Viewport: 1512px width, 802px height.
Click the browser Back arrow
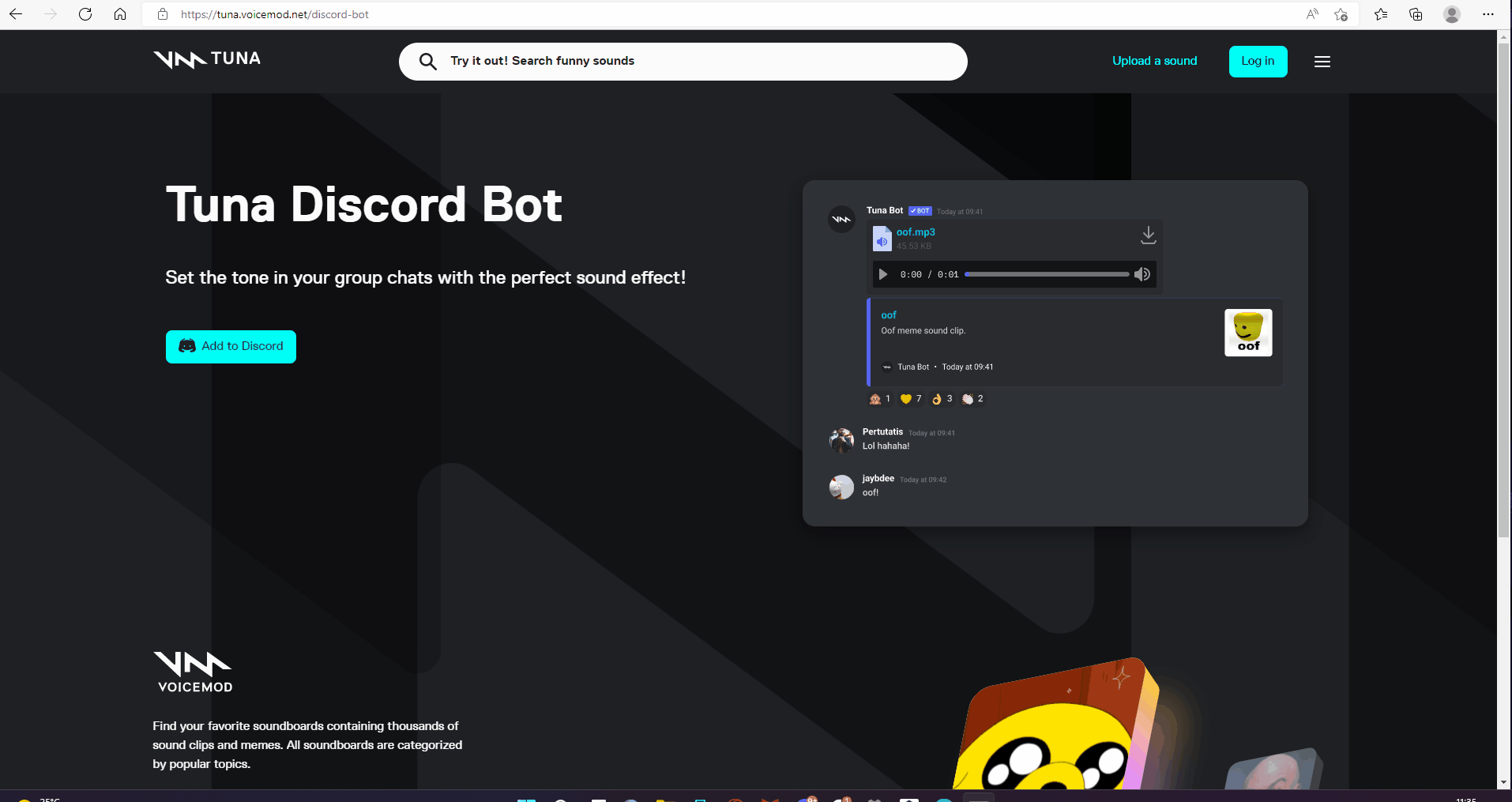[16, 14]
